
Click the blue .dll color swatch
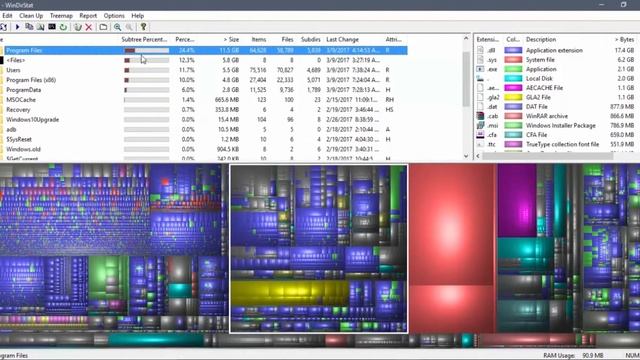point(513,50)
